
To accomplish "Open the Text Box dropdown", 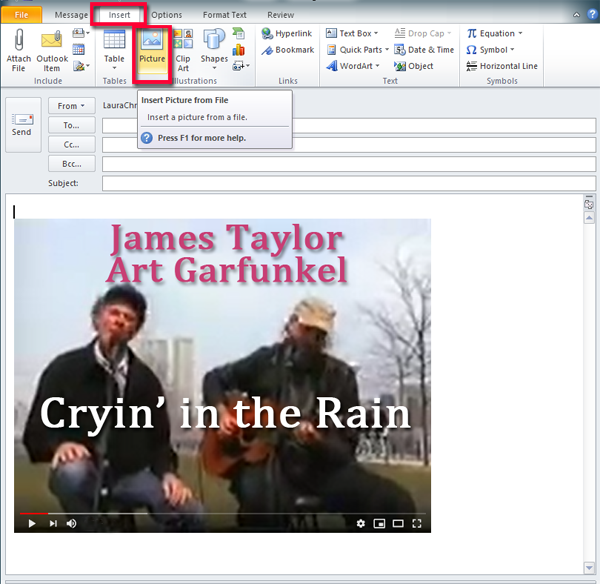I will [x=352, y=34].
